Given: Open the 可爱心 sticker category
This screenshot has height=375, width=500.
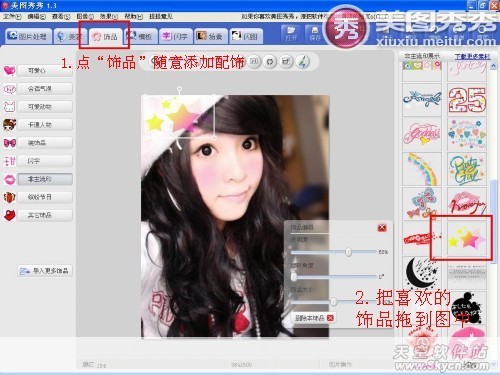Looking at the screenshot, I should [x=45, y=71].
